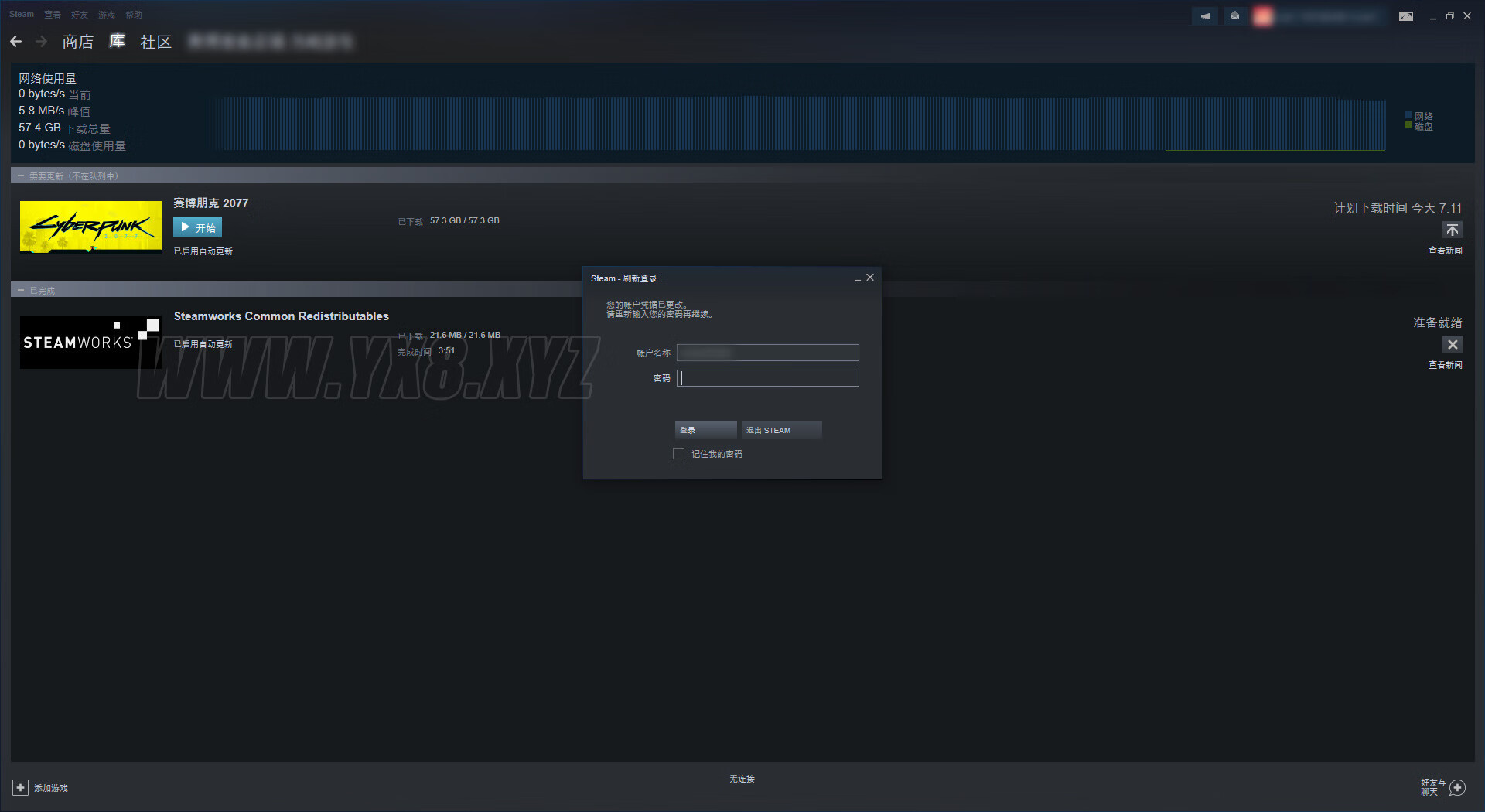Restore the main Steam window size

[x=1449, y=16]
